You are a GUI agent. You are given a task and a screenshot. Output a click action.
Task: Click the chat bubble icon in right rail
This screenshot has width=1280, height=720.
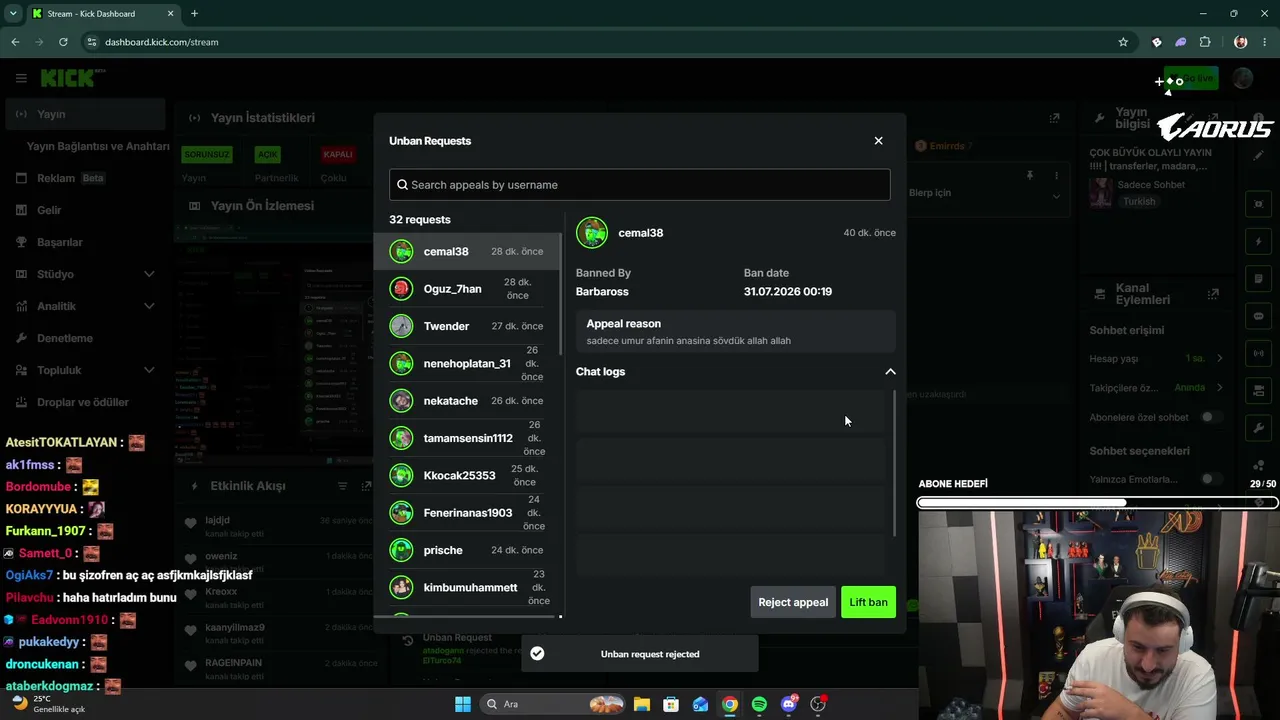1259,316
